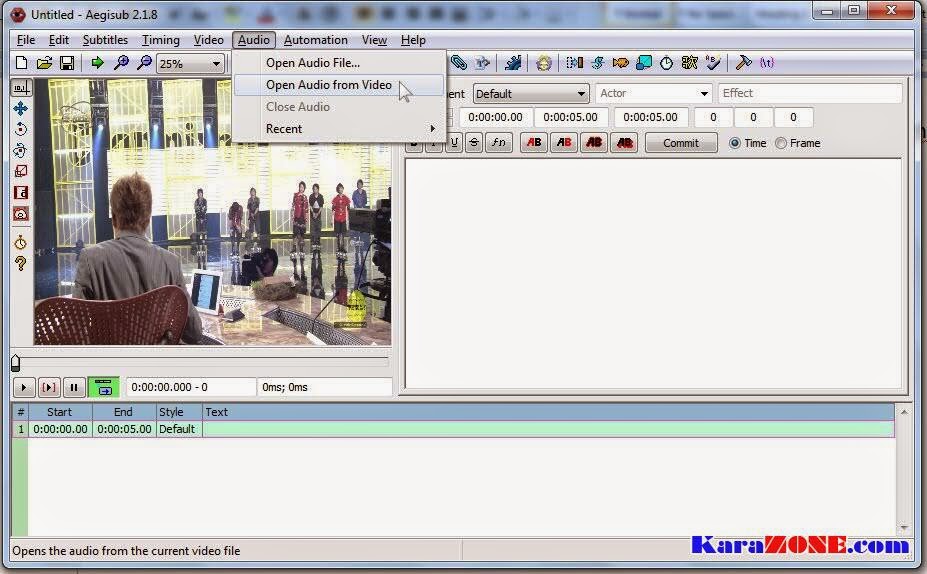Open the File menu
This screenshot has height=574, width=927.
coord(25,40)
